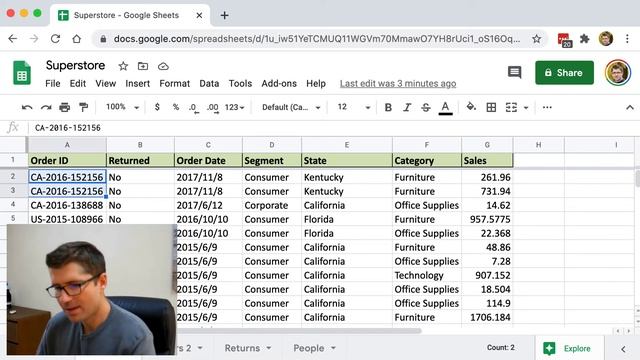Open the Help menu

[x=316, y=84]
